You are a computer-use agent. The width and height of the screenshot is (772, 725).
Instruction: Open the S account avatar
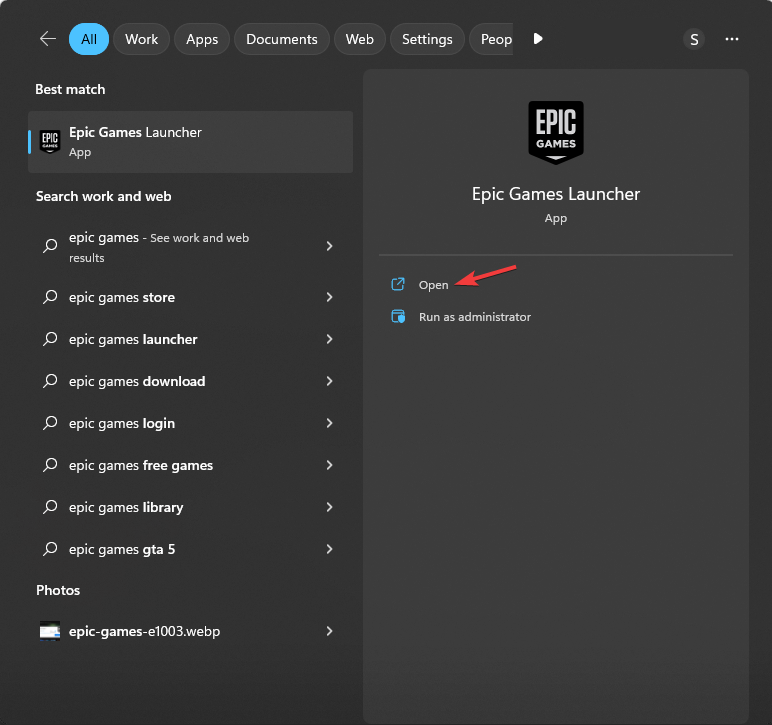(x=694, y=39)
